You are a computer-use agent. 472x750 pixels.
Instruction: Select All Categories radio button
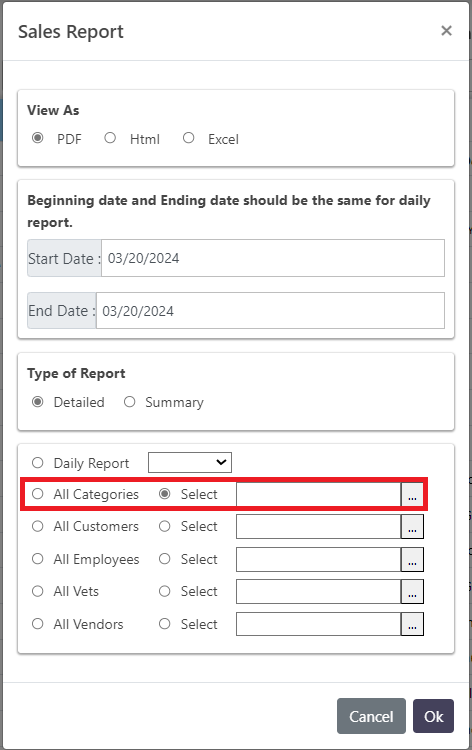point(37,494)
